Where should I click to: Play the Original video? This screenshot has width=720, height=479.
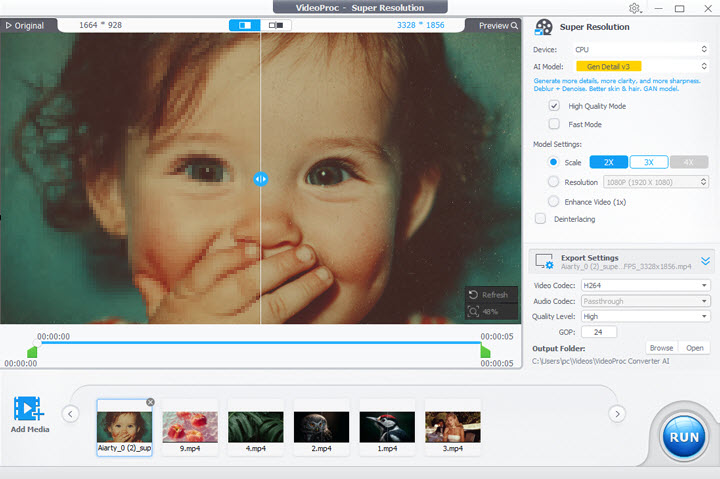click(25, 26)
